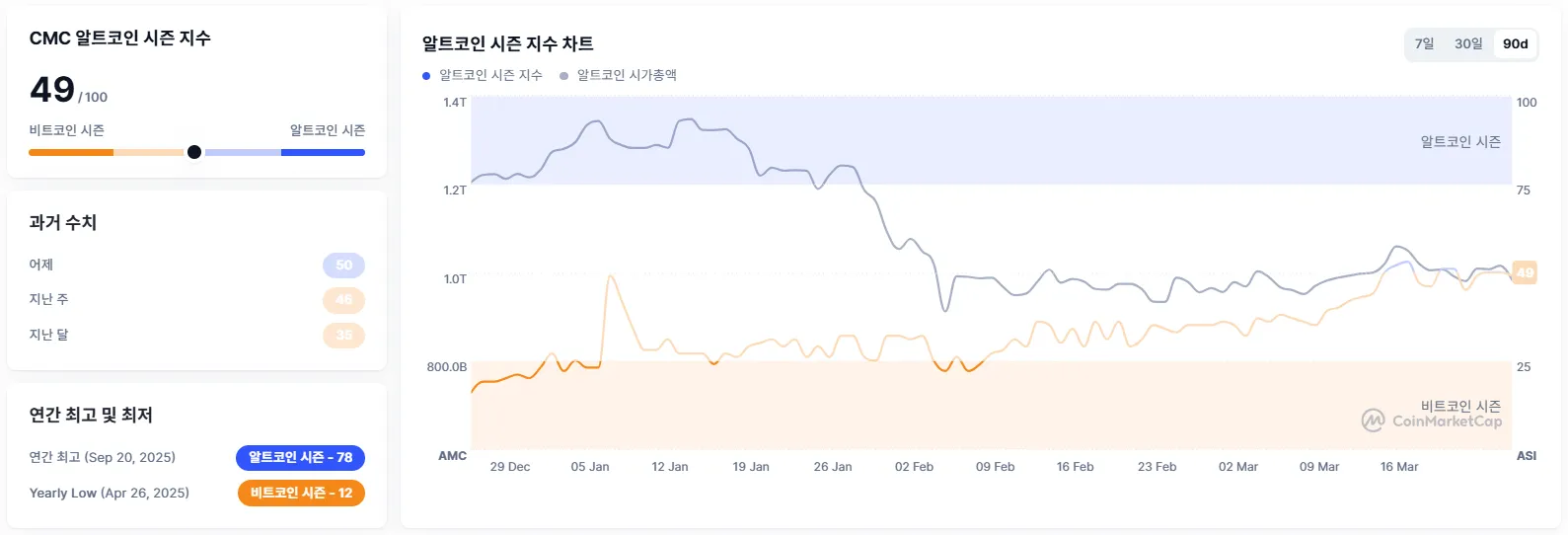Screen dimensions: 1568x535
Task: Click the 16 Mar date on the chart axis
Action: click(1398, 467)
